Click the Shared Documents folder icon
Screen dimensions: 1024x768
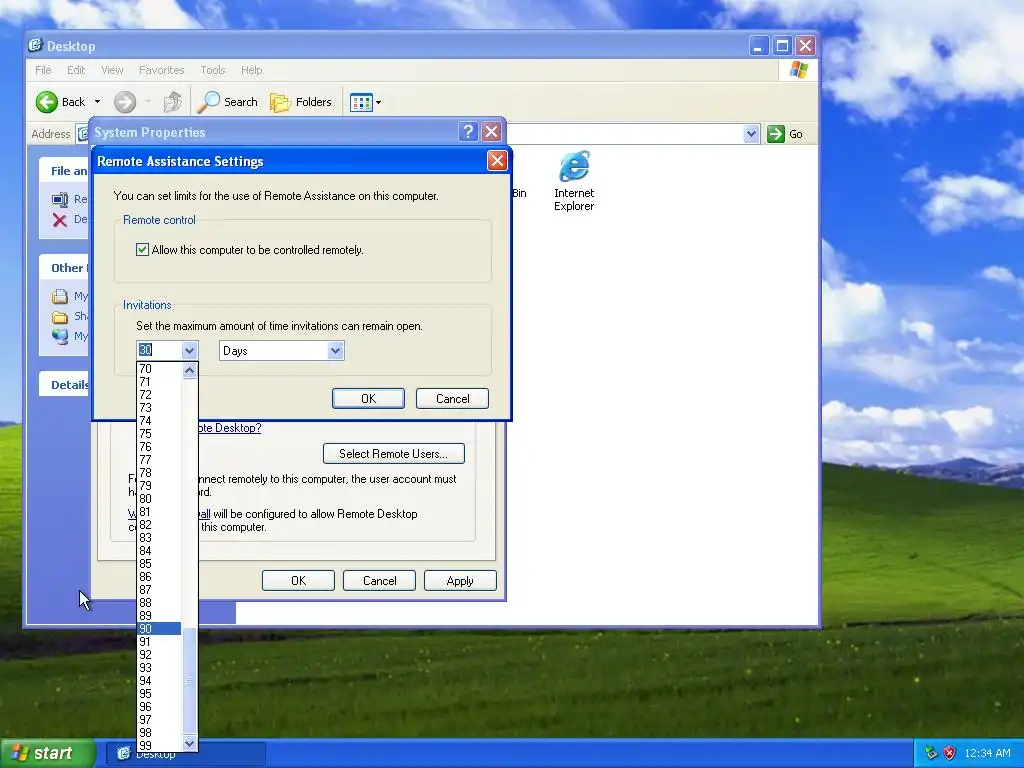point(60,317)
